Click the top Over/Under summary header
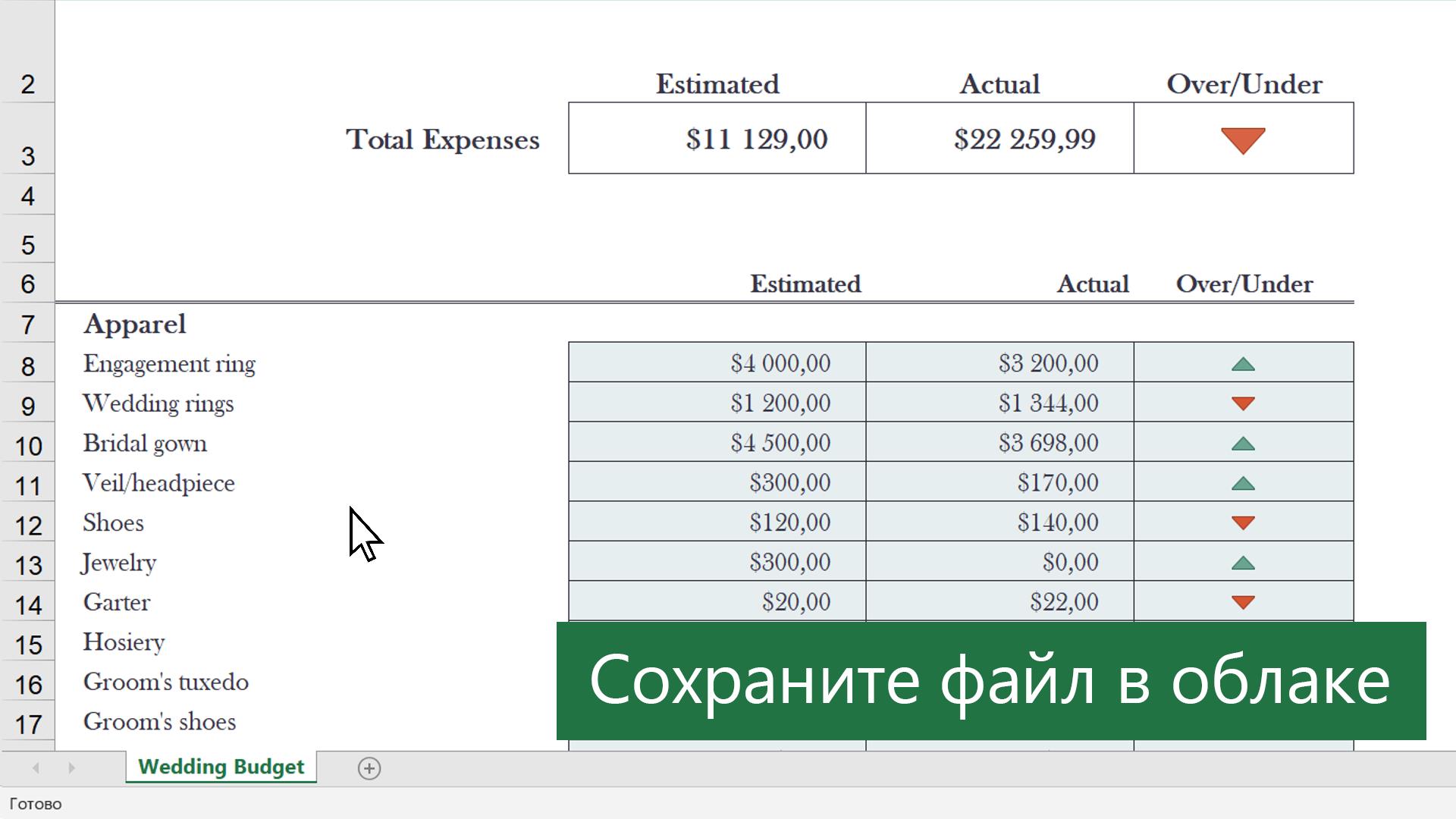The width and height of the screenshot is (1456, 819). click(1244, 84)
